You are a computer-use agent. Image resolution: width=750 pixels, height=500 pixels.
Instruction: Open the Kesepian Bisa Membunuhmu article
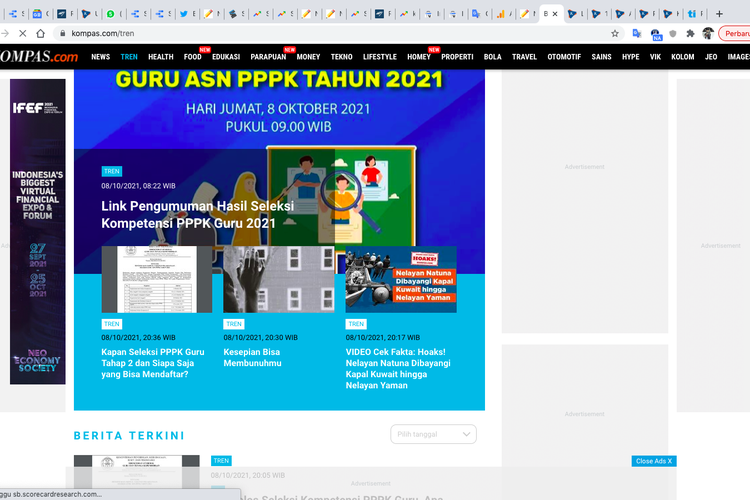(x=251, y=358)
